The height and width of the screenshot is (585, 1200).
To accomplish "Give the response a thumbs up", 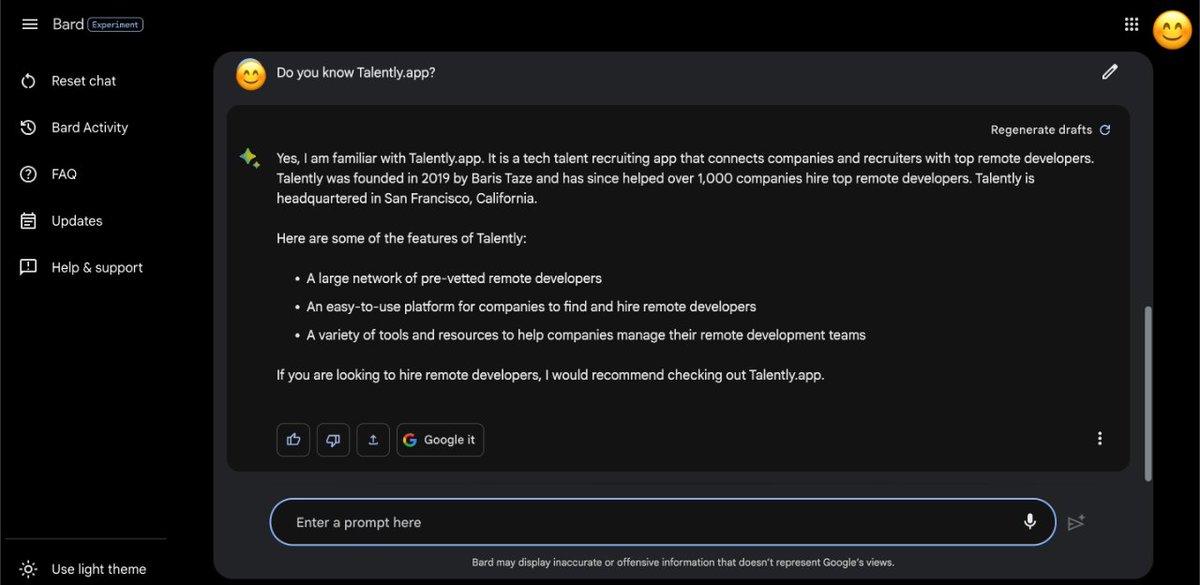I will (293, 440).
